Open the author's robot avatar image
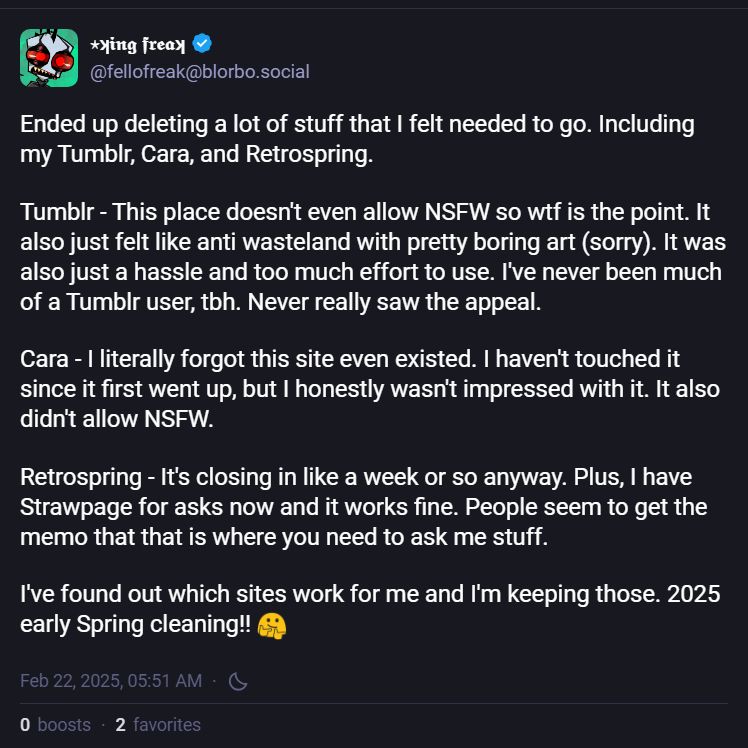 (x=49, y=57)
